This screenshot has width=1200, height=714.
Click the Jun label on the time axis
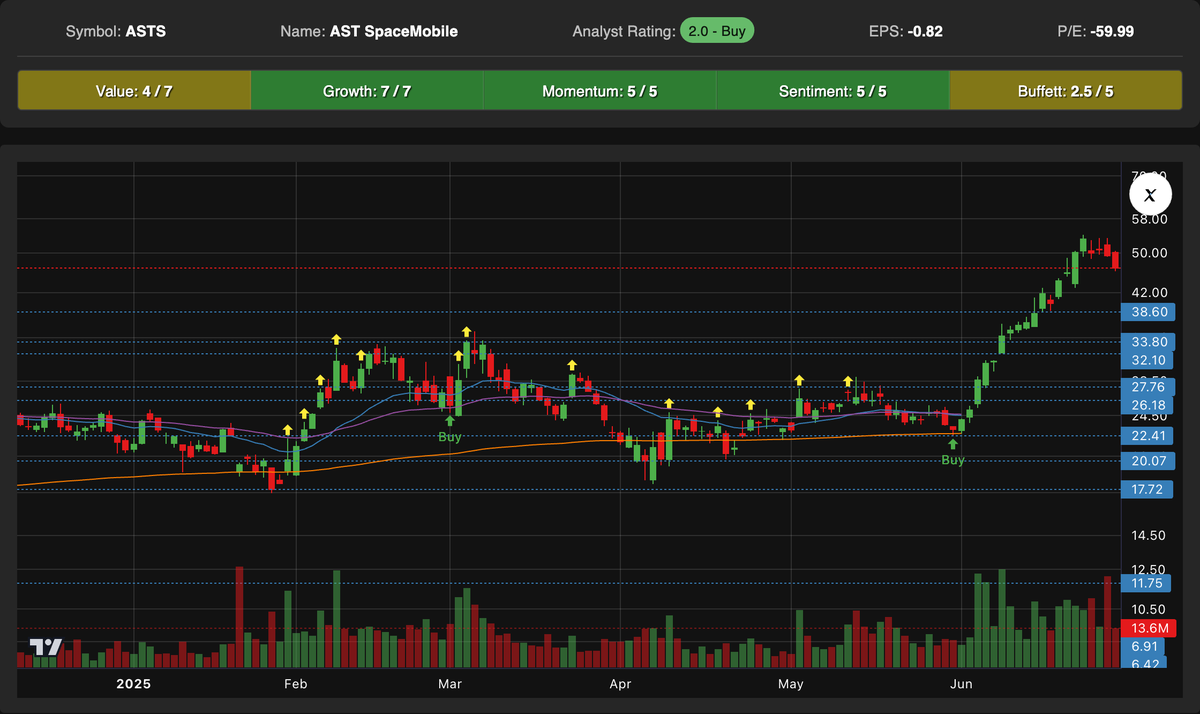(x=961, y=684)
